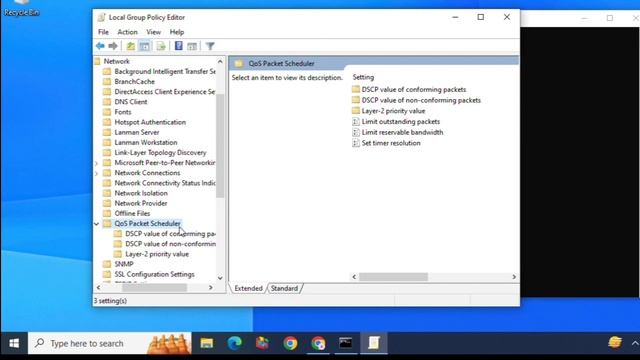Toggle the Show/Hide Console Tree icon

pyautogui.click(x=144, y=46)
